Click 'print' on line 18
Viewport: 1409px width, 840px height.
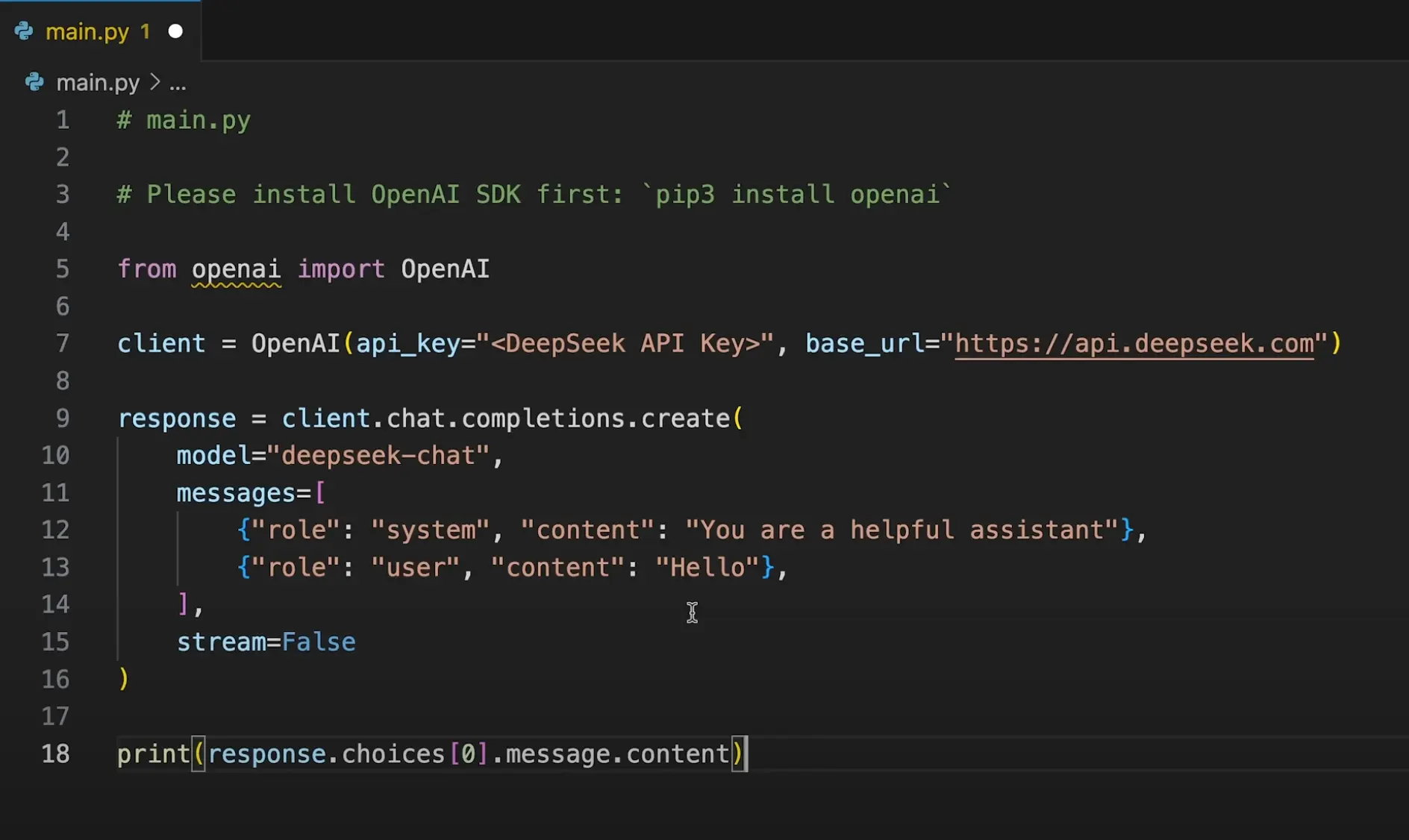click(x=154, y=754)
